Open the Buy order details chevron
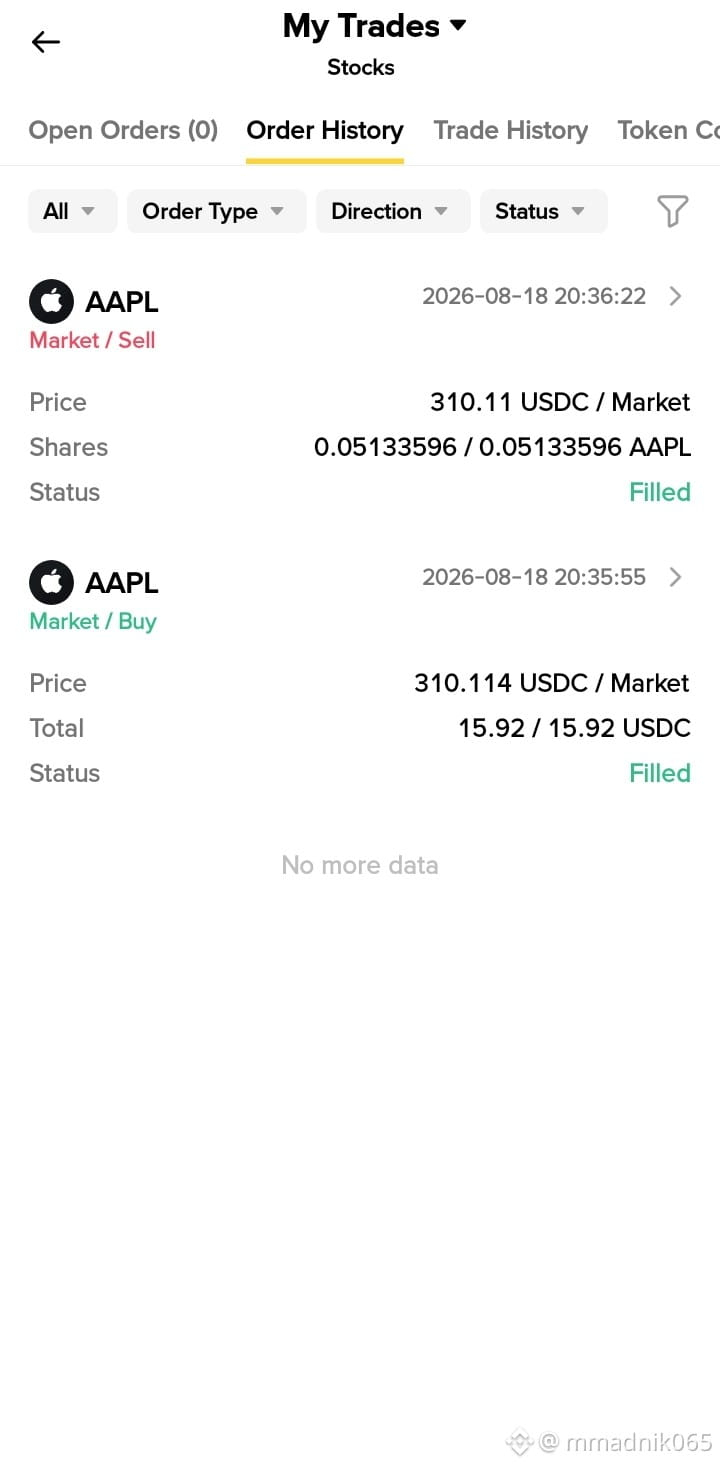 point(676,577)
